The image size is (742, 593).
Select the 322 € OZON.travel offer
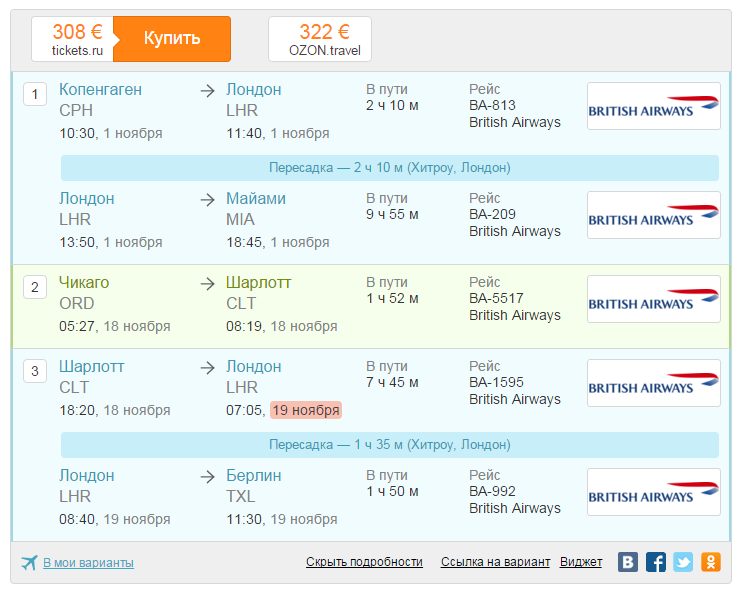[320, 39]
